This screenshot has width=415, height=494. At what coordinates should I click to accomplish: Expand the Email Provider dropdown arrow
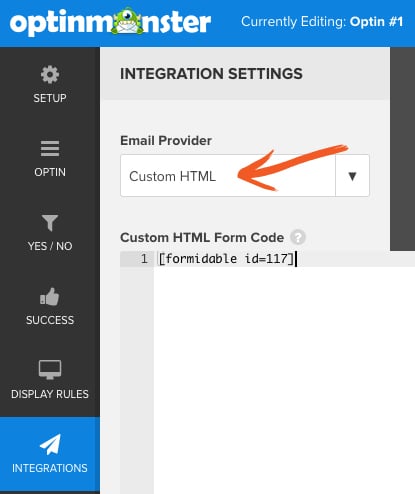(x=352, y=176)
